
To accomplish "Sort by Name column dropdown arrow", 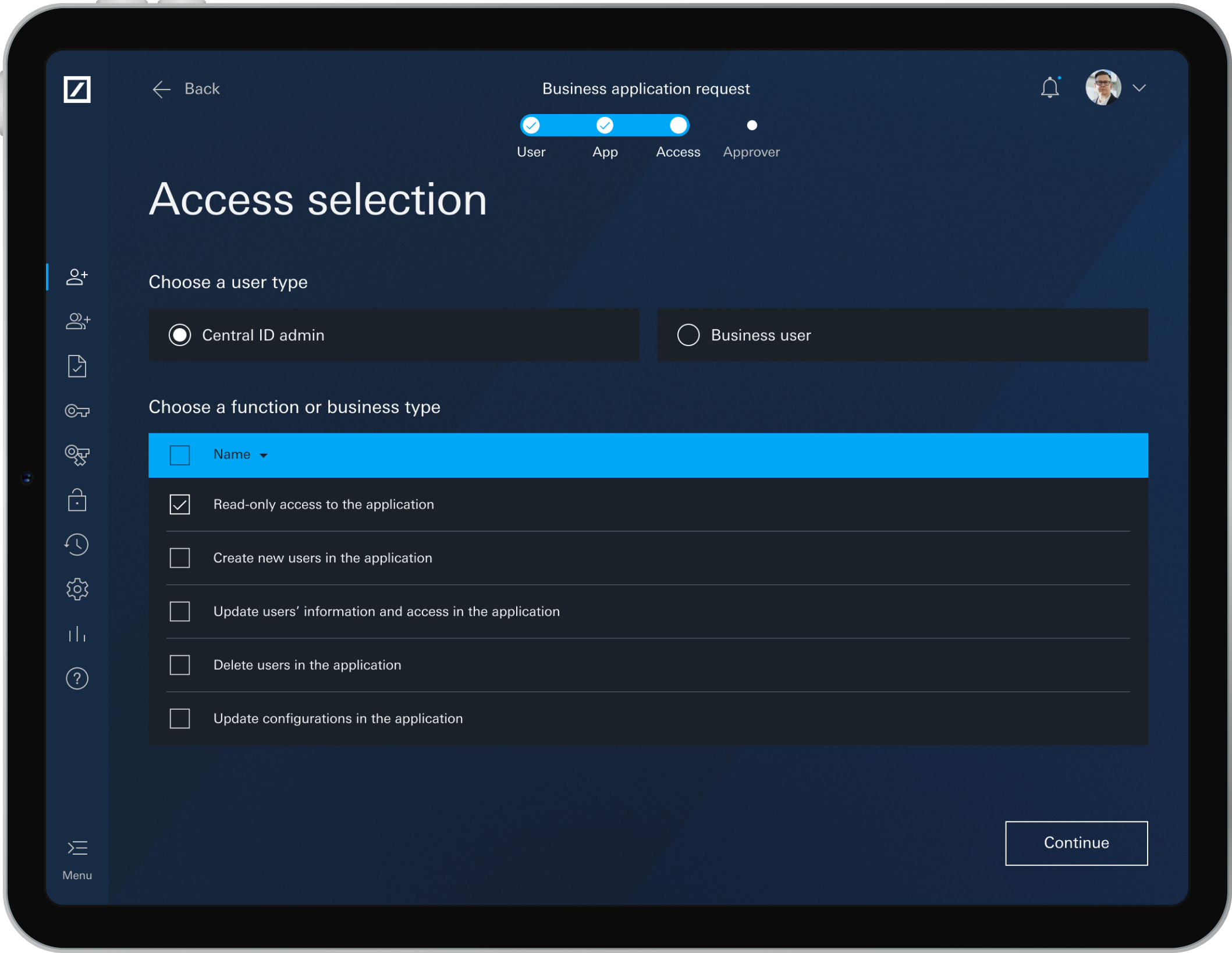I will click(x=264, y=456).
